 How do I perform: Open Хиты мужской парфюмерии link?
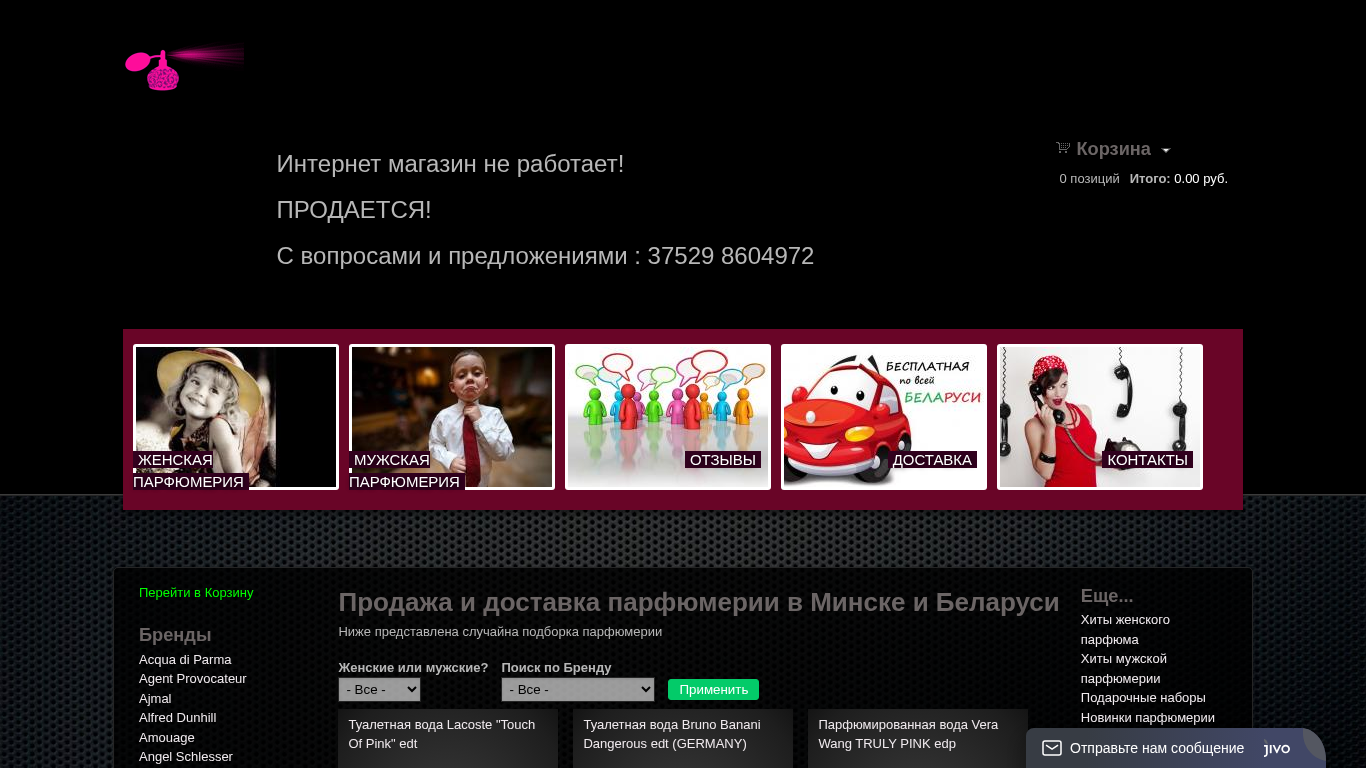click(x=1123, y=669)
